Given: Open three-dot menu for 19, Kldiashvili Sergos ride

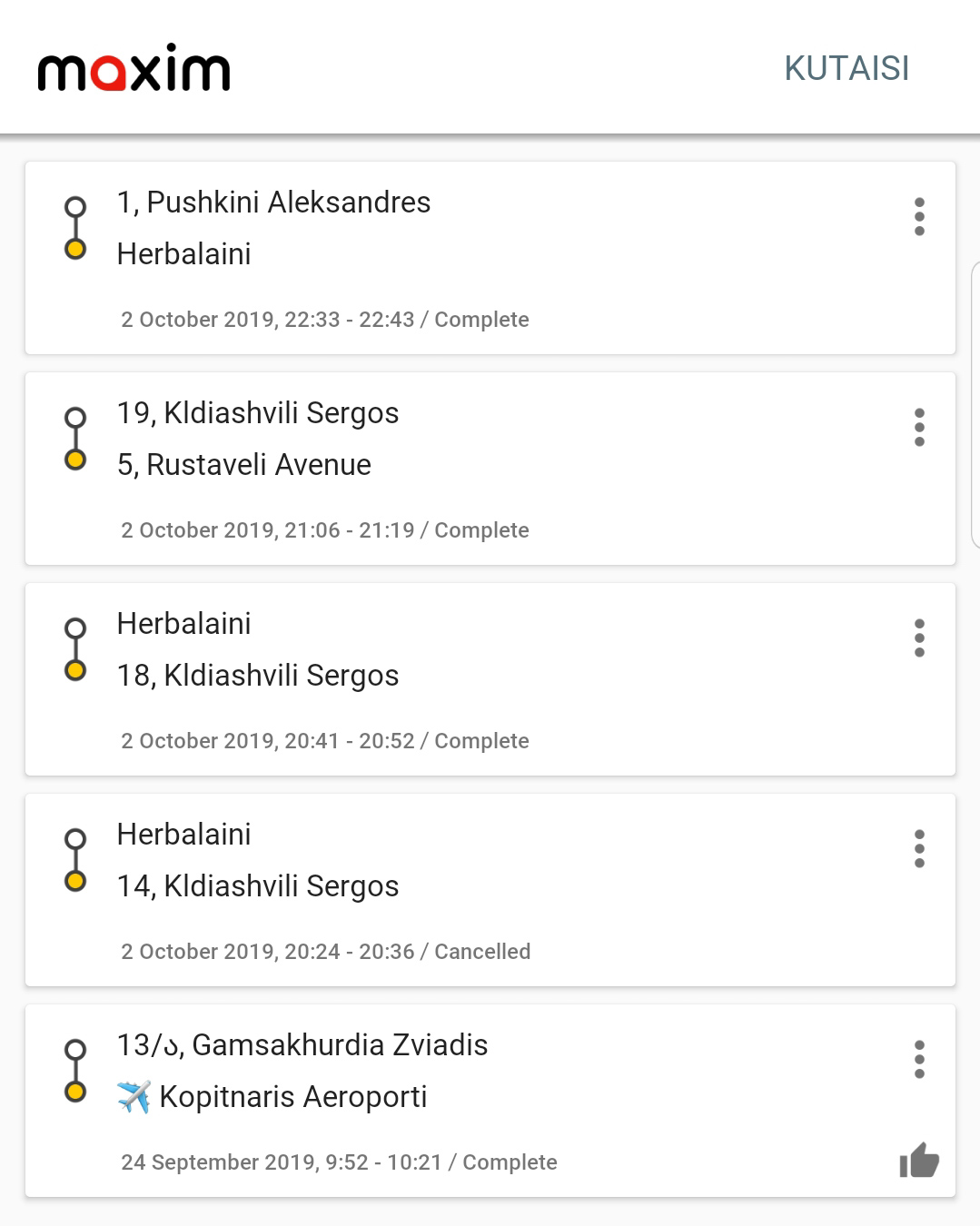Looking at the screenshot, I should coord(919,428).
